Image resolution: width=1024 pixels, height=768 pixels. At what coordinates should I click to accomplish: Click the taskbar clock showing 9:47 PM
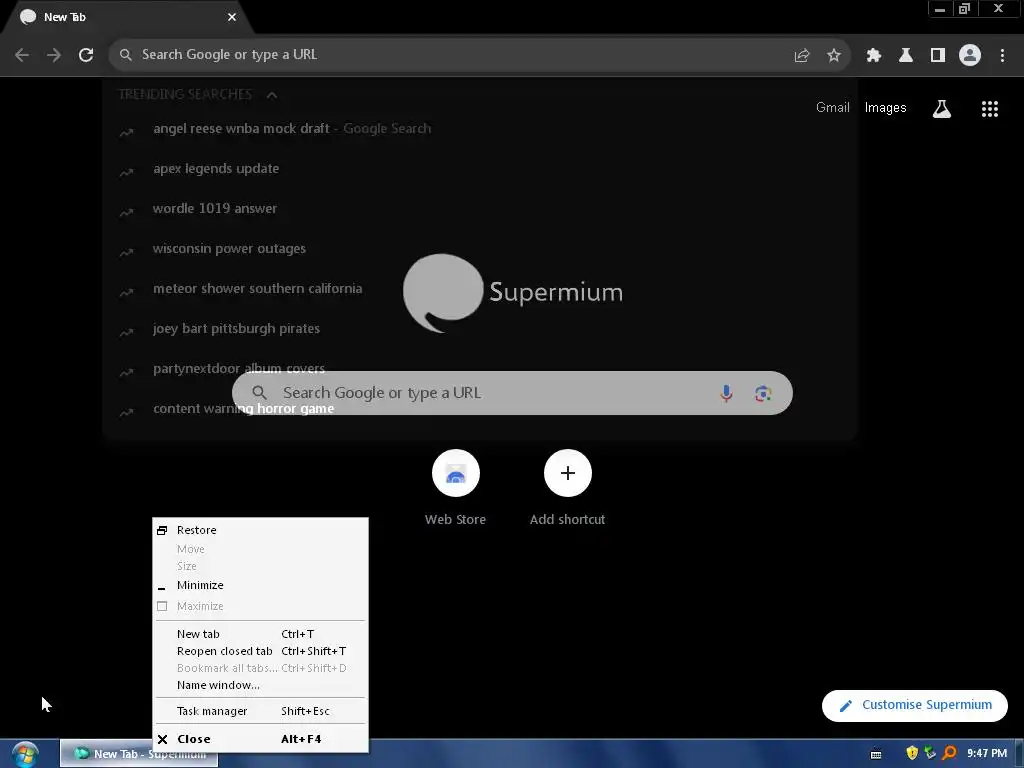(987, 754)
